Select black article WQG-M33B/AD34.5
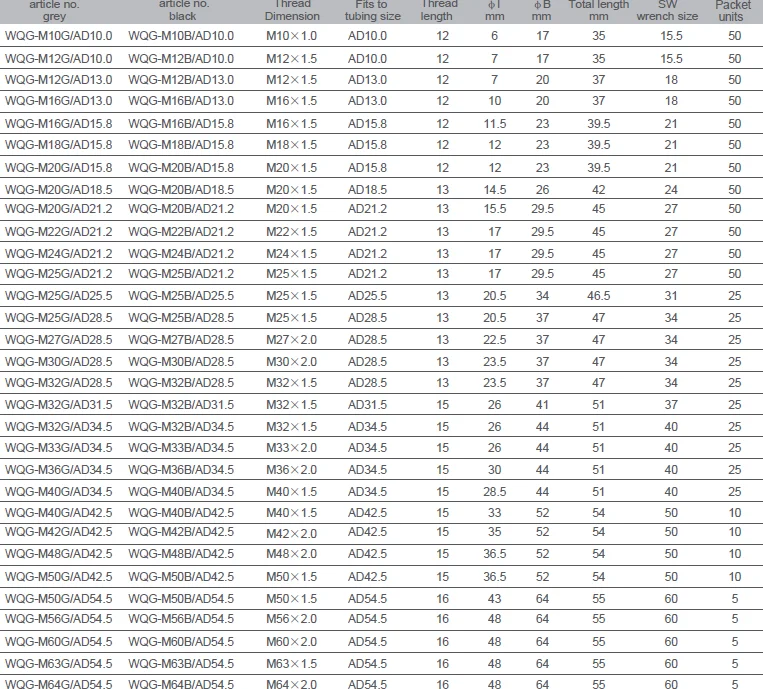Image resolution: width=763 pixels, height=689 pixels. [x=181, y=448]
